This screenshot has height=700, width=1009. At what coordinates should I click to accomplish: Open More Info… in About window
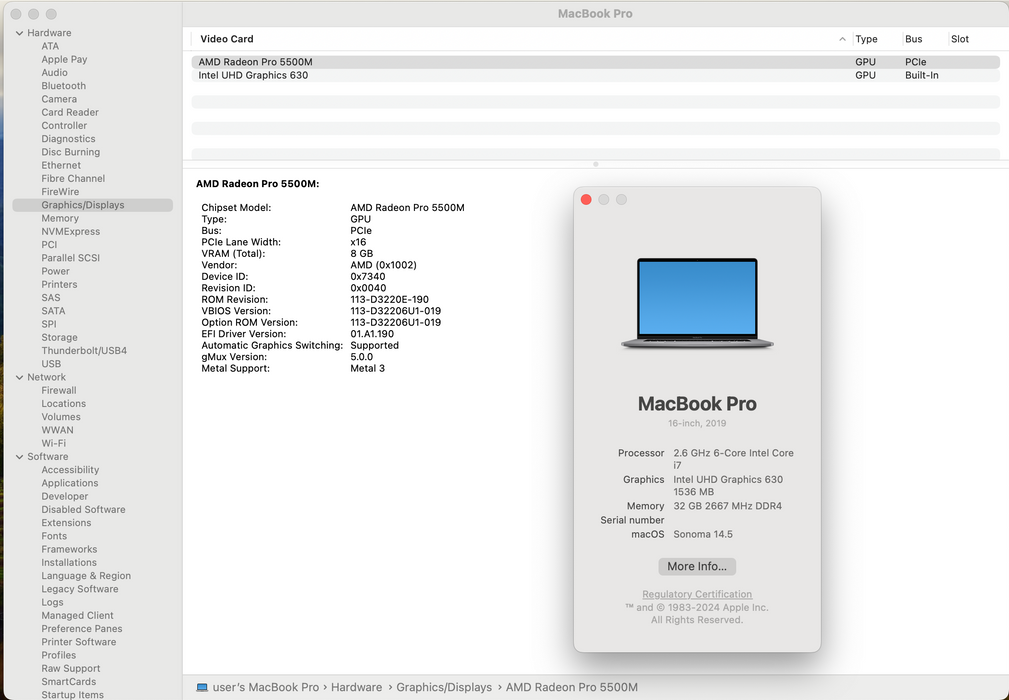click(697, 566)
